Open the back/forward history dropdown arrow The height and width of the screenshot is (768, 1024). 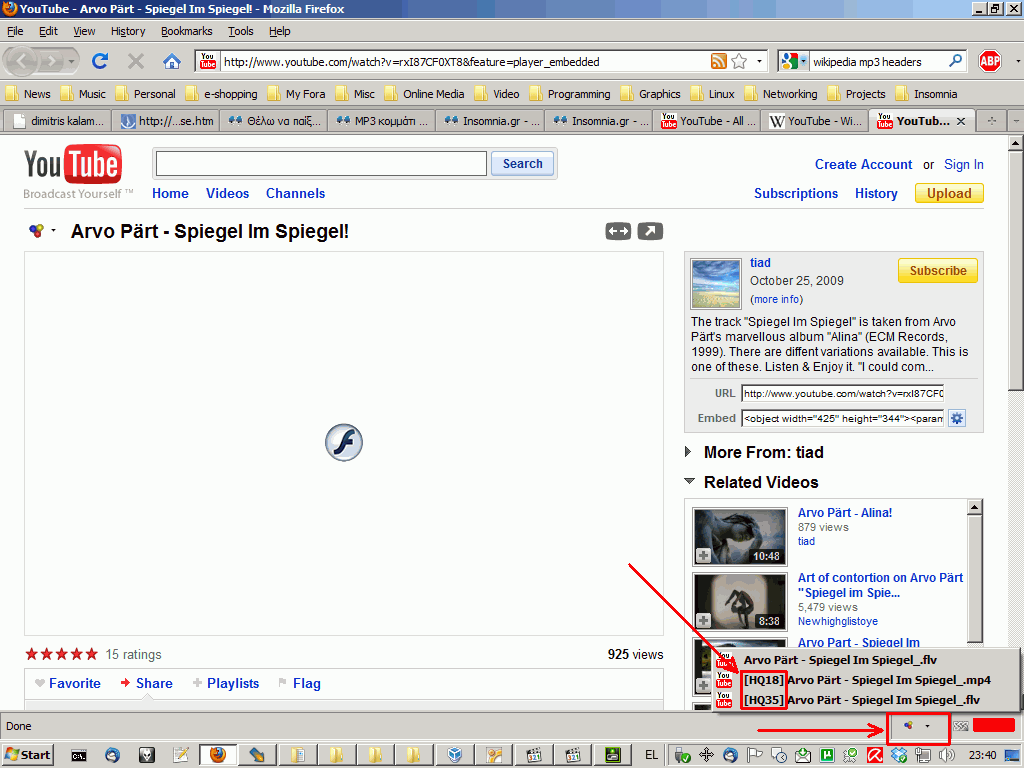click(71, 61)
